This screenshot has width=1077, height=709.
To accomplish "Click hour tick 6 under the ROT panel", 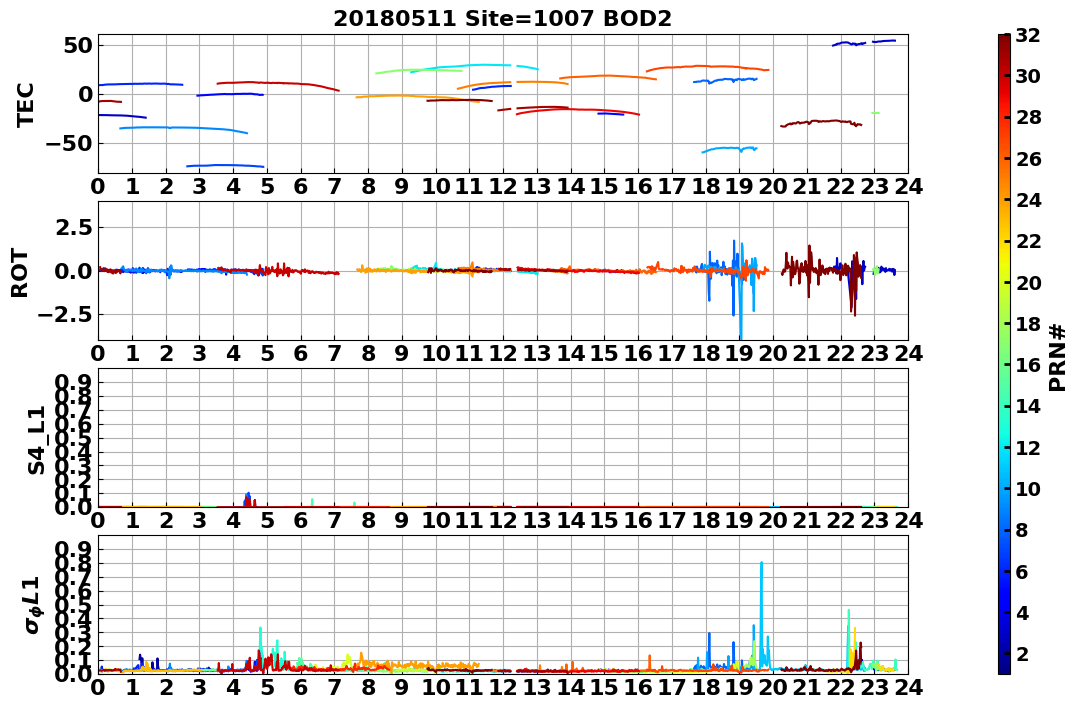I will (x=301, y=353).
